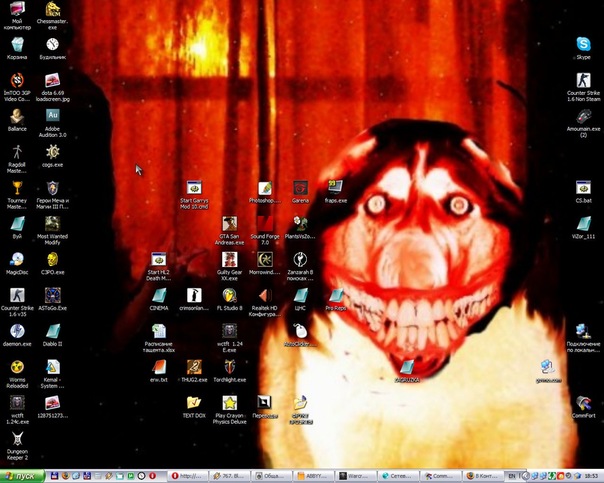Screen dimensions: 604x483
Task: Open the TEXT DOX folder
Action: coord(194,407)
